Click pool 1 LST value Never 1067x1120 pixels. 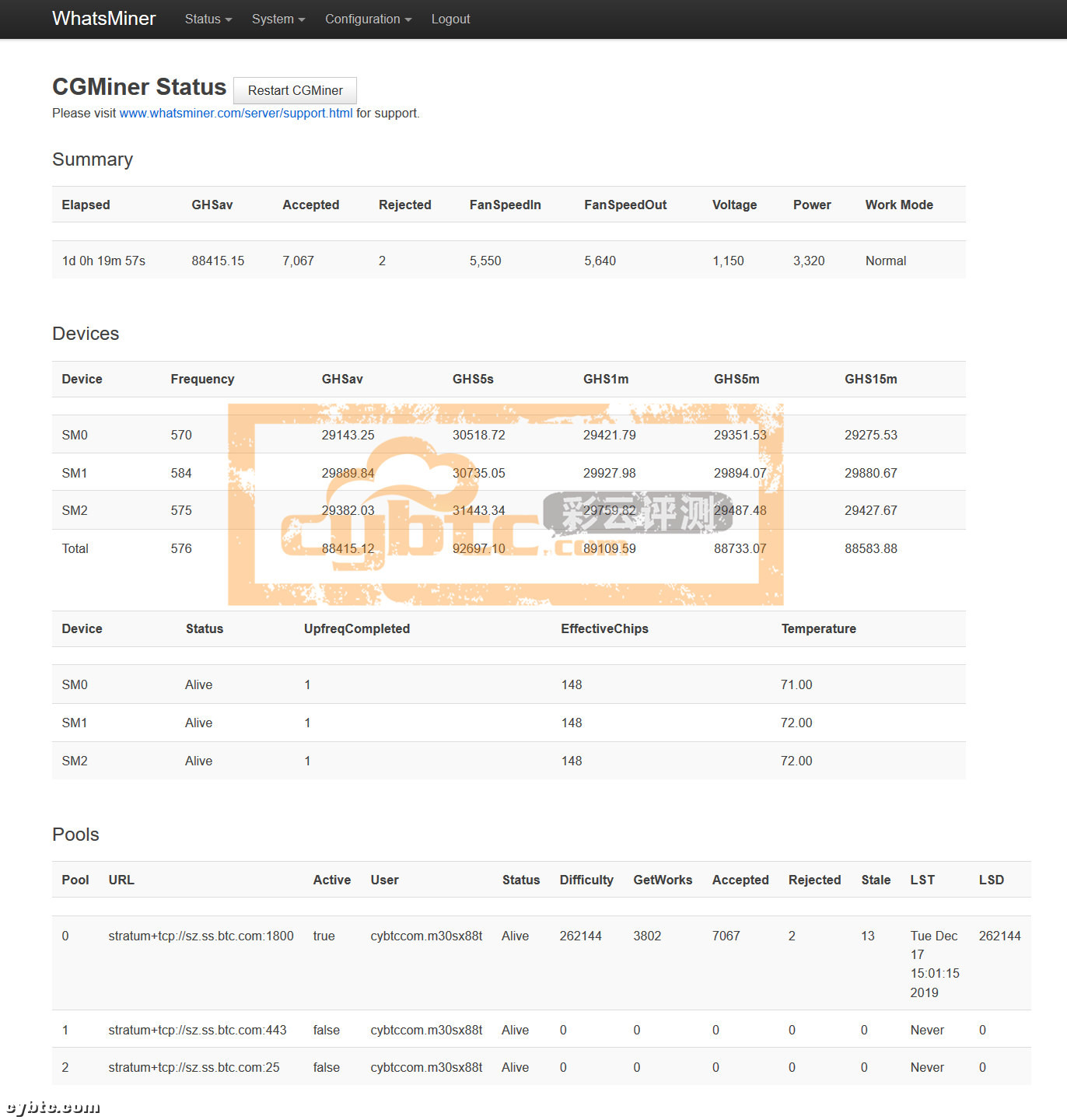(x=927, y=1030)
